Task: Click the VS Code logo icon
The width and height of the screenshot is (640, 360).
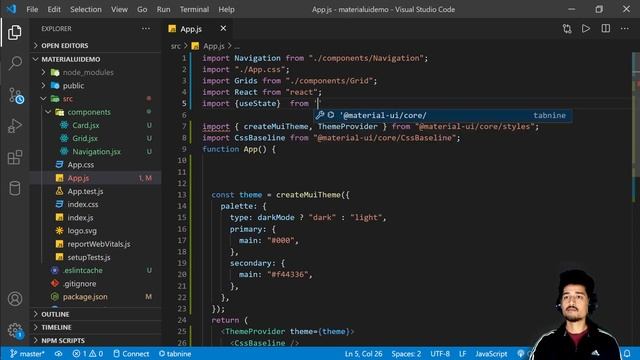Action: coord(11,9)
